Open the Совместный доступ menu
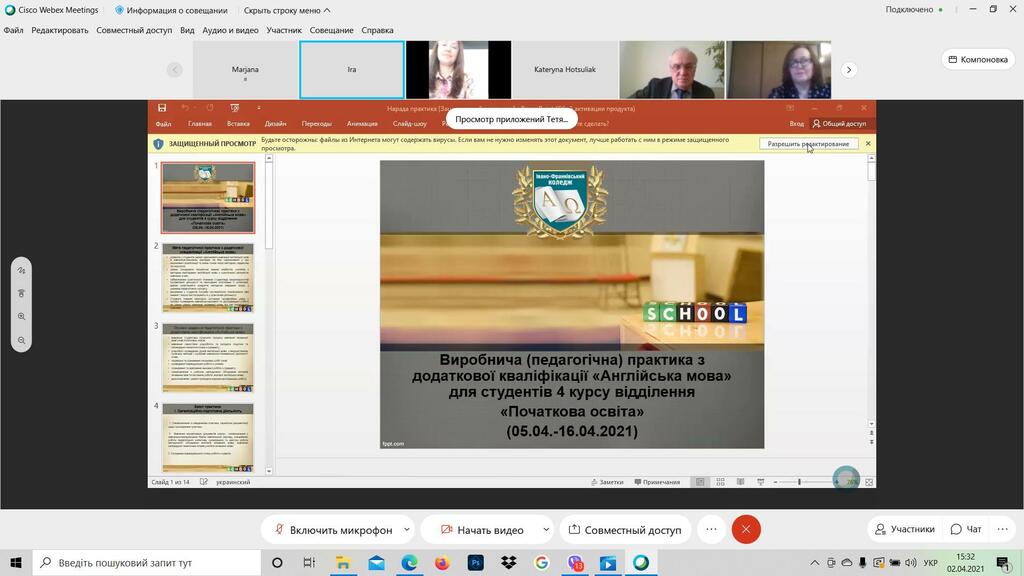Viewport: 1024px width, 576px height. tap(134, 30)
